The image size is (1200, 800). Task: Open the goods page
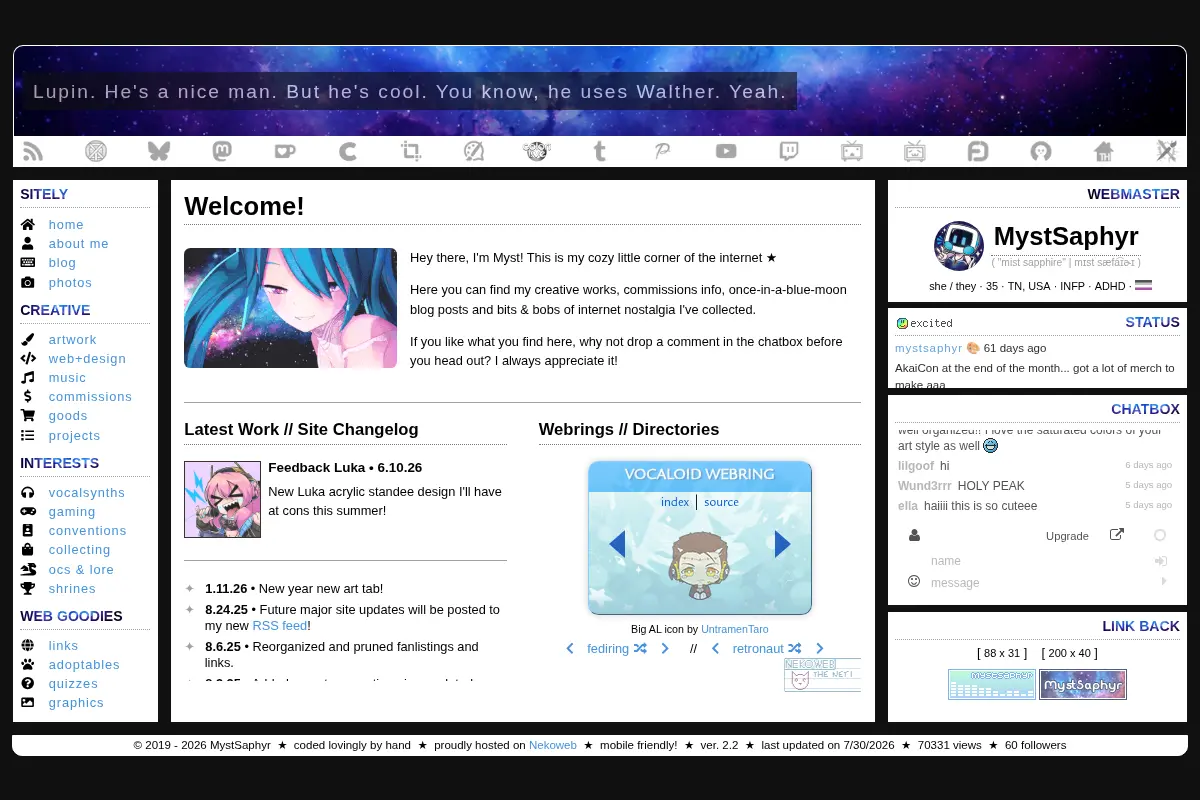[68, 416]
